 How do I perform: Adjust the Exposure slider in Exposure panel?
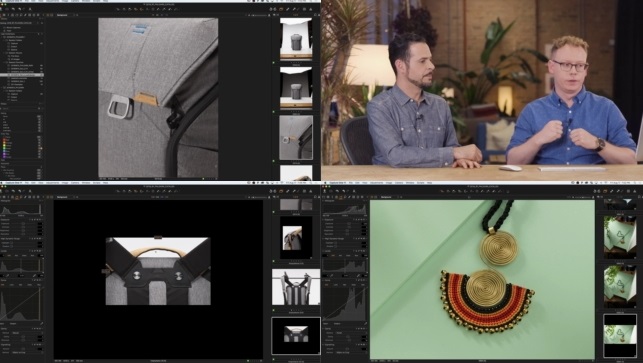[x=23, y=224]
